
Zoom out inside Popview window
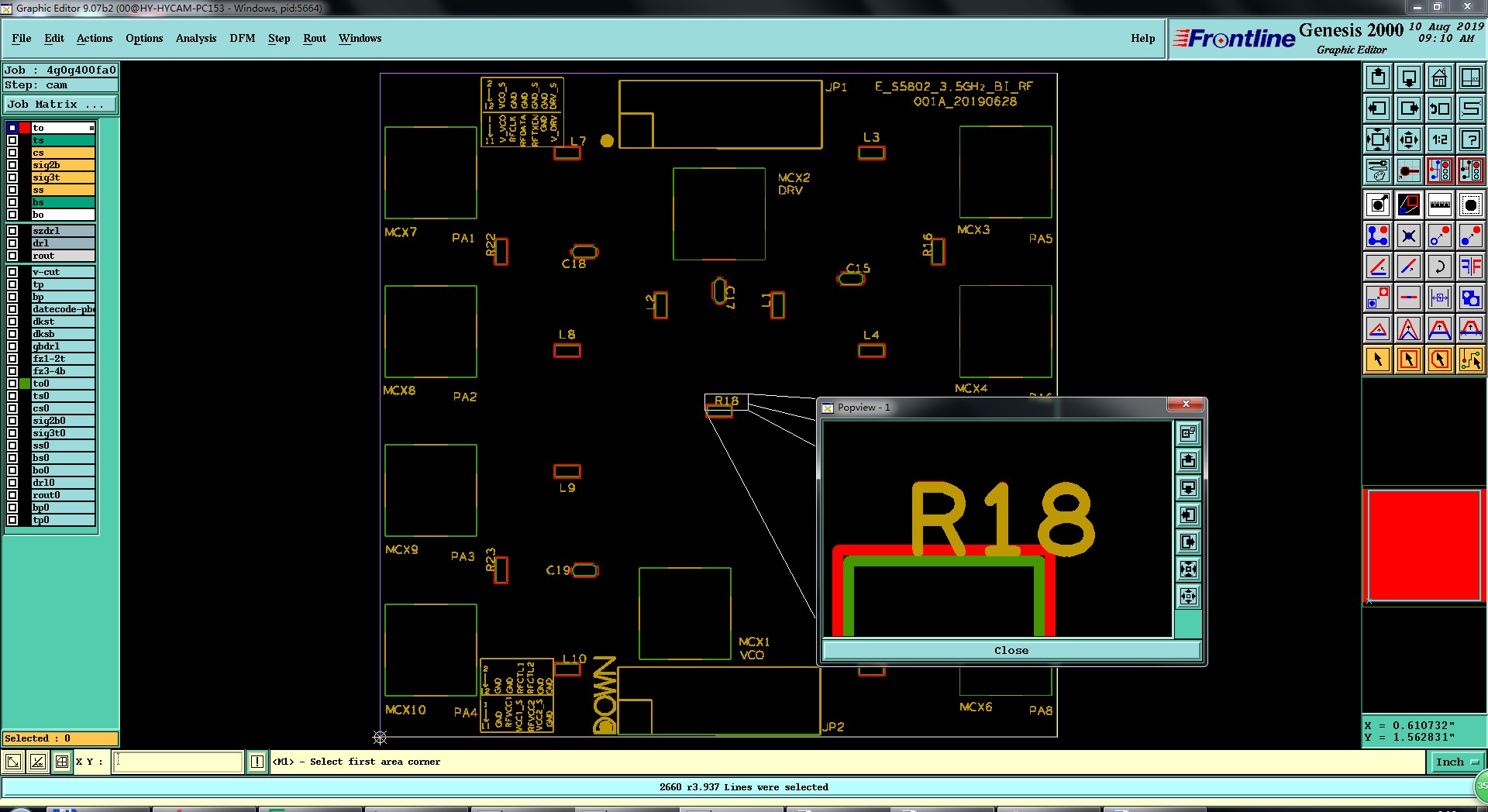(x=1188, y=597)
